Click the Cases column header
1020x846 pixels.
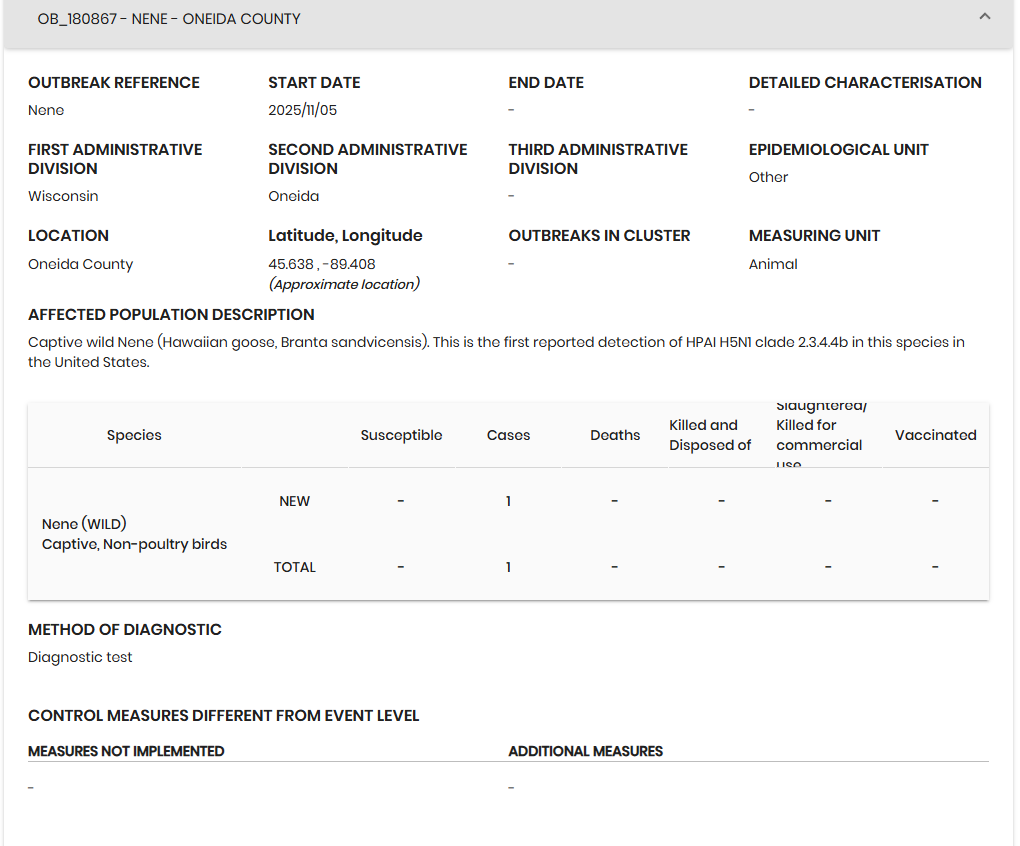(508, 435)
